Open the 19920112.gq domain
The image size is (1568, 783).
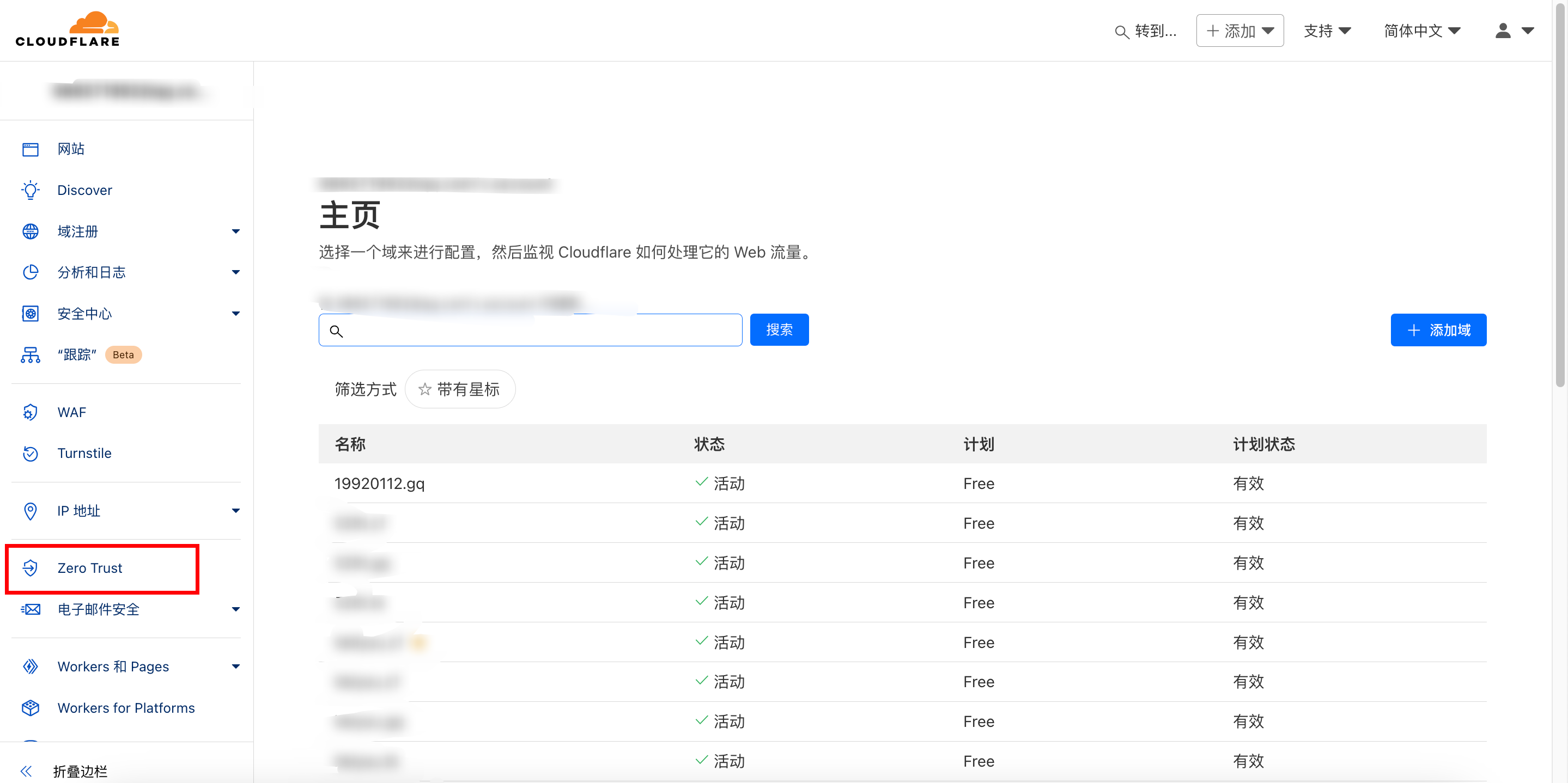[x=379, y=484]
